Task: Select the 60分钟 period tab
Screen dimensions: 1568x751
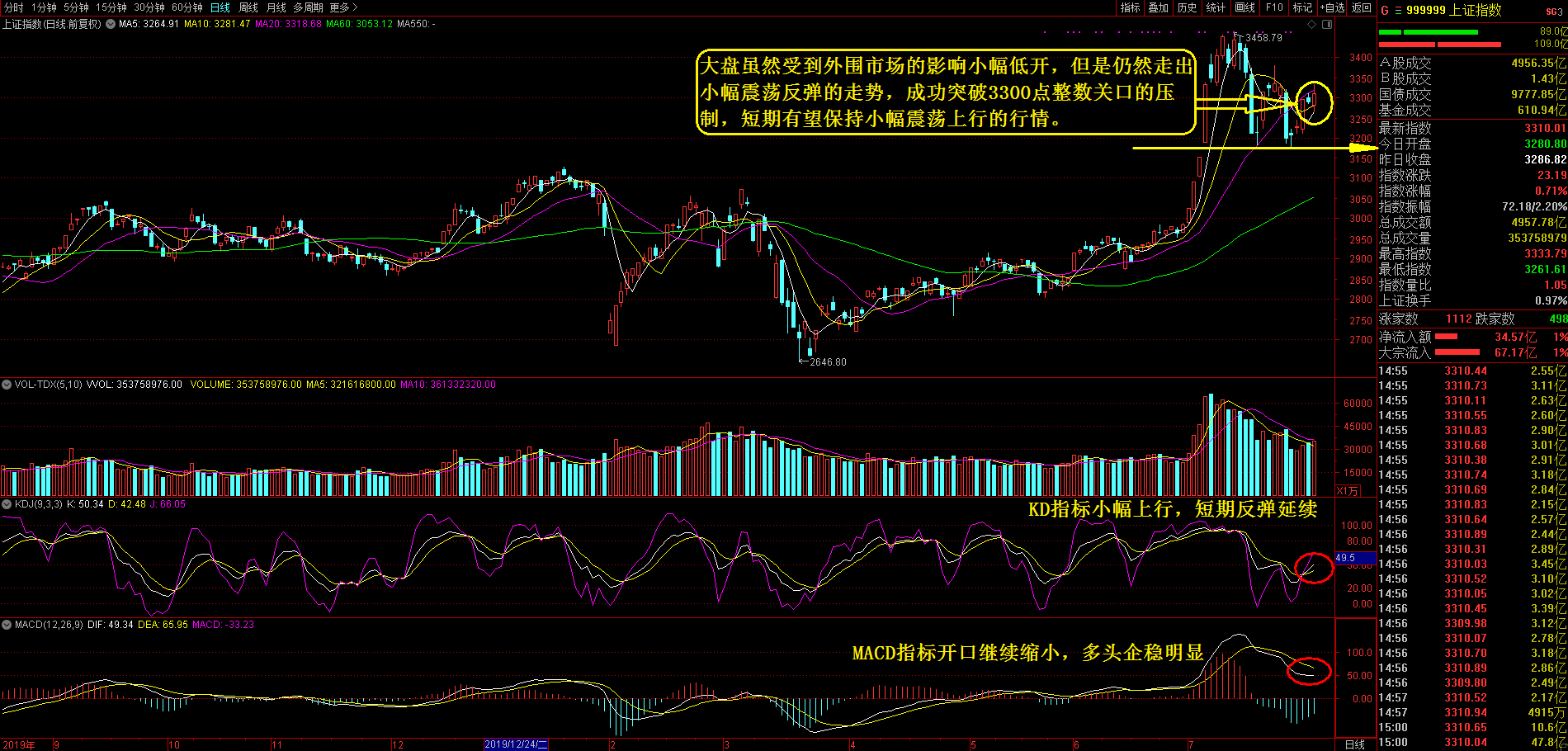Action: click(187, 7)
